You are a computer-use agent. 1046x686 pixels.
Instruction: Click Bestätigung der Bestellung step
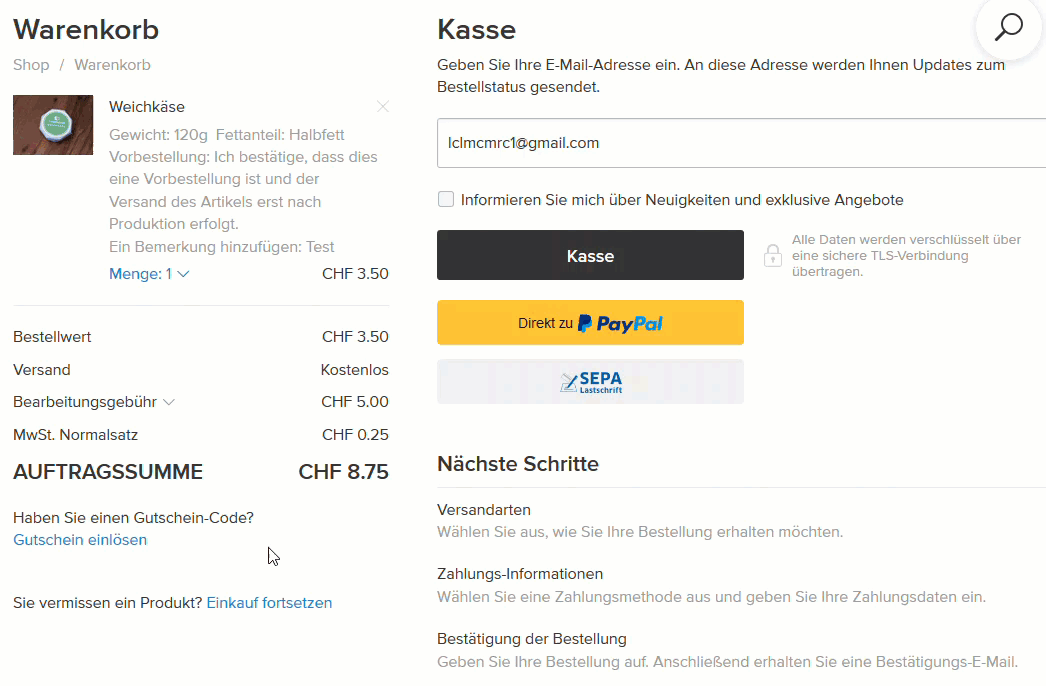[x=531, y=639]
